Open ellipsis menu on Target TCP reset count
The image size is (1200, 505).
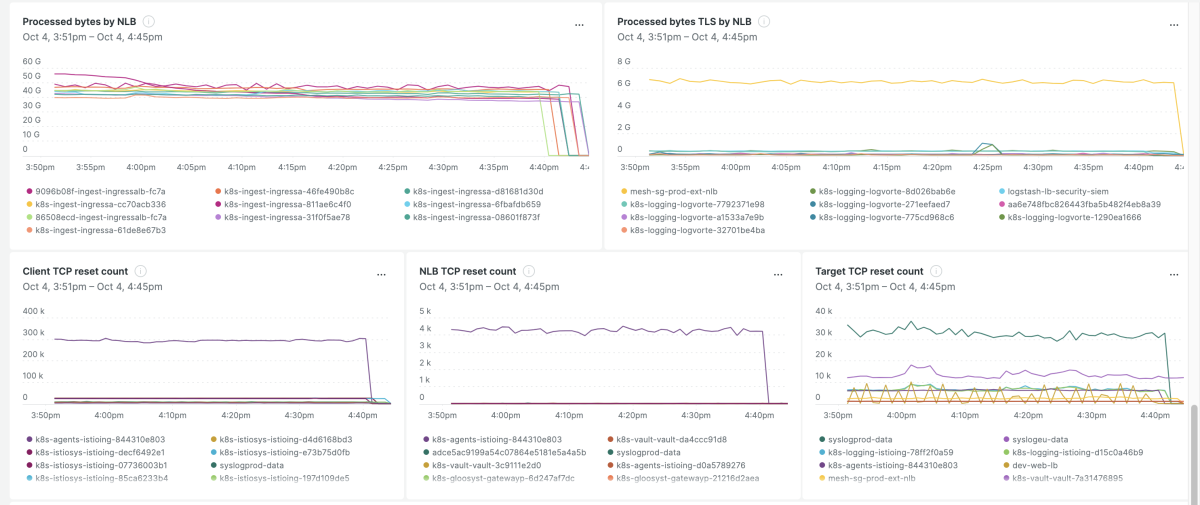pyautogui.click(x=1173, y=274)
